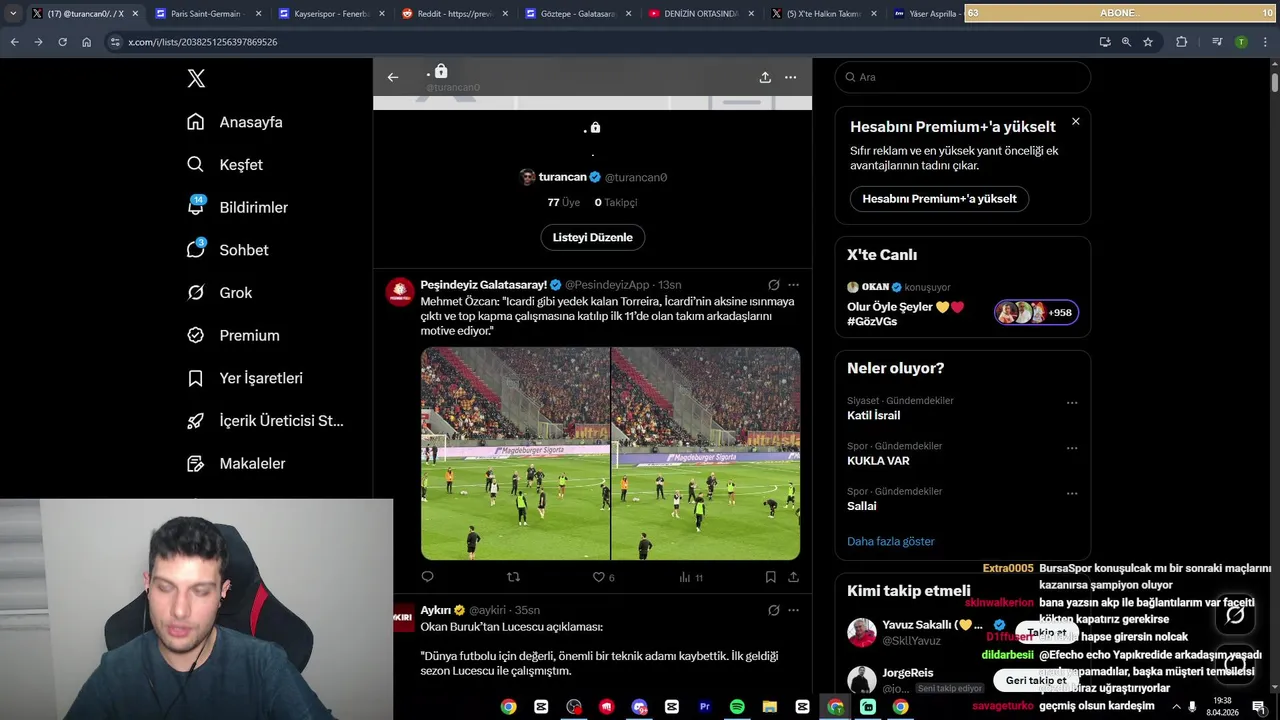Join OKAN live space Olur Öyle Şeyler
The width and height of the screenshot is (1280, 720).
[x=962, y=304]
